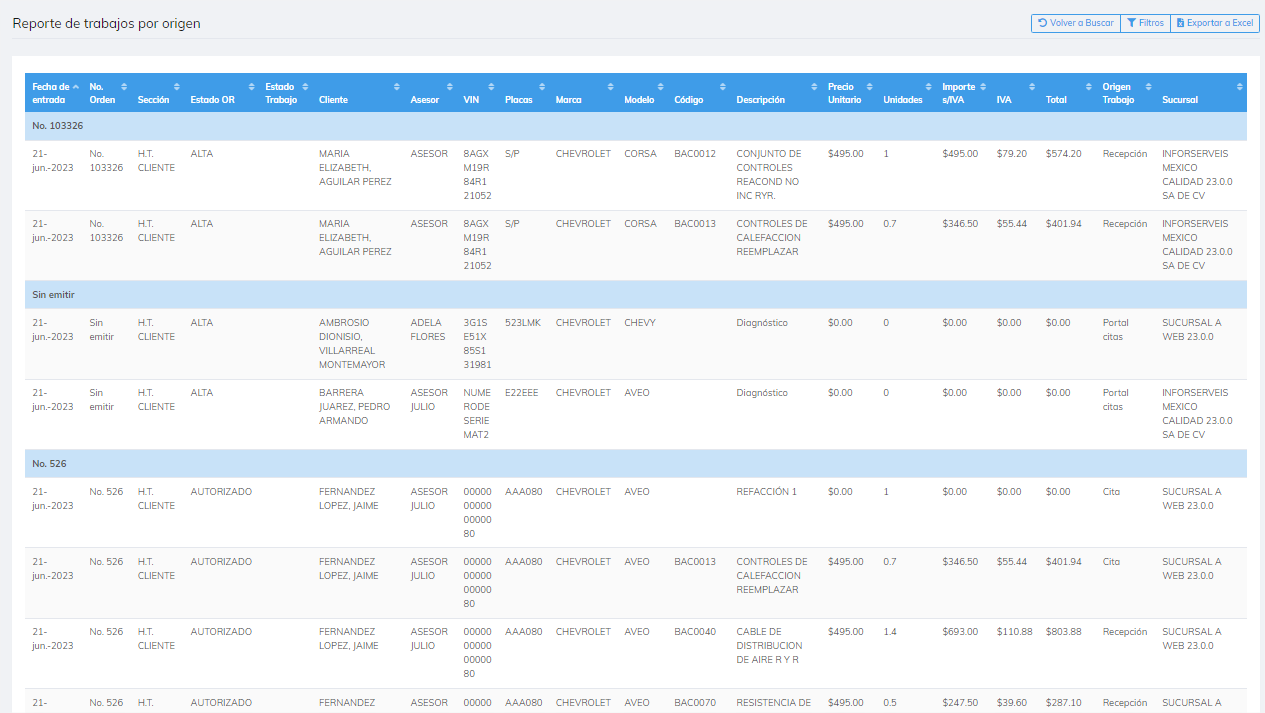Click total value $803.88
1265x713 pixels.
(1063, 632)
